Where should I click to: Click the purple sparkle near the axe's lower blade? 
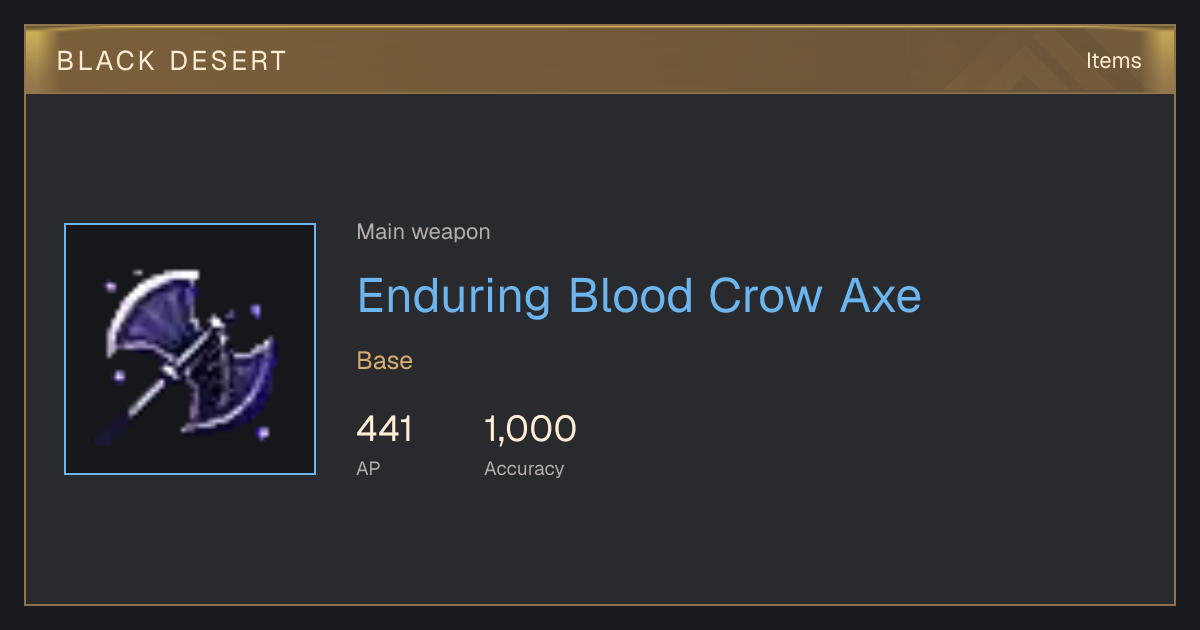click(263, 433)
